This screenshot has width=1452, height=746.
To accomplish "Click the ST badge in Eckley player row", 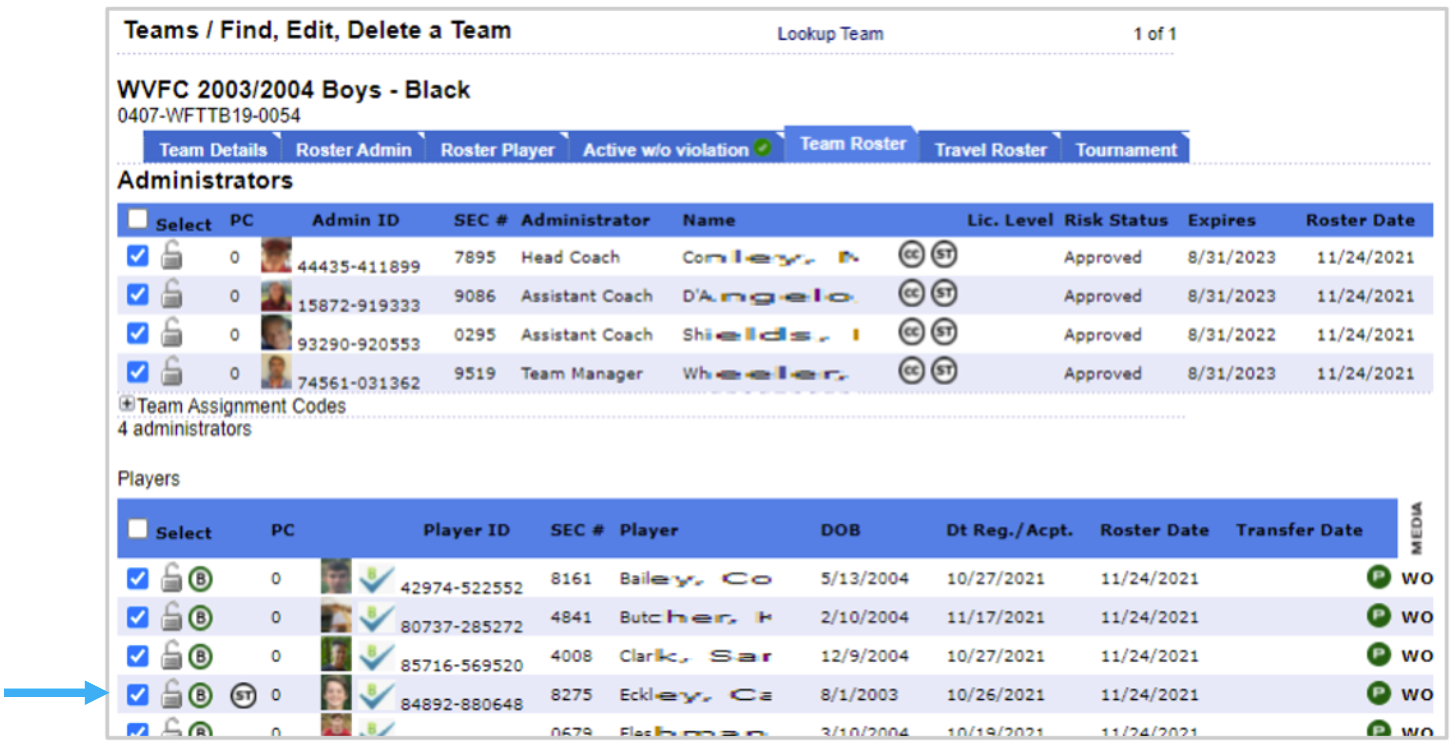I will tap(243, 695).
